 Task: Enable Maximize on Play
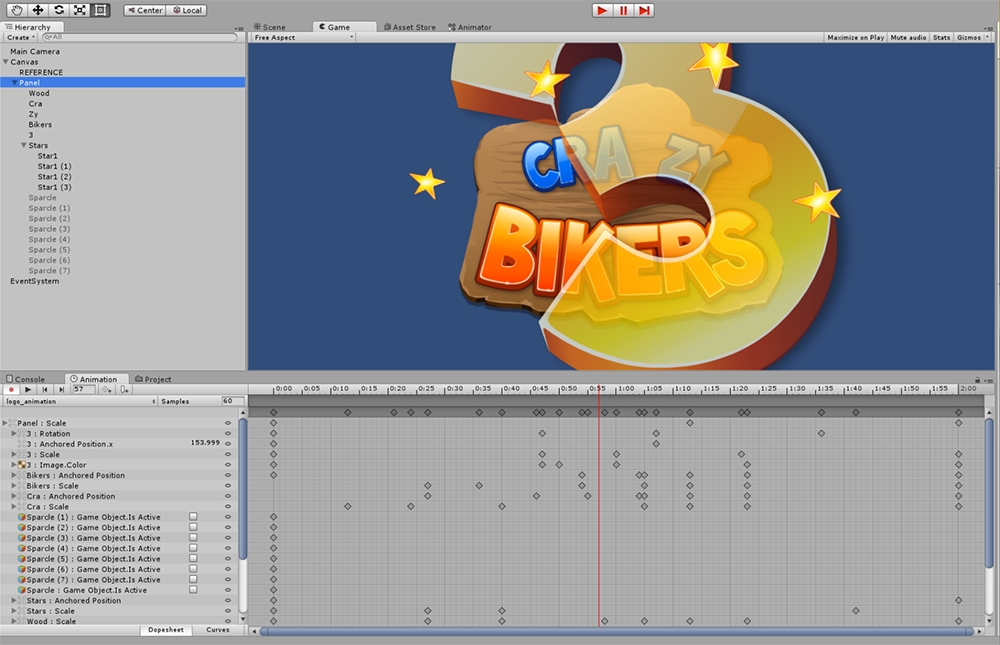pyautogui.click(x=855, y=36)
